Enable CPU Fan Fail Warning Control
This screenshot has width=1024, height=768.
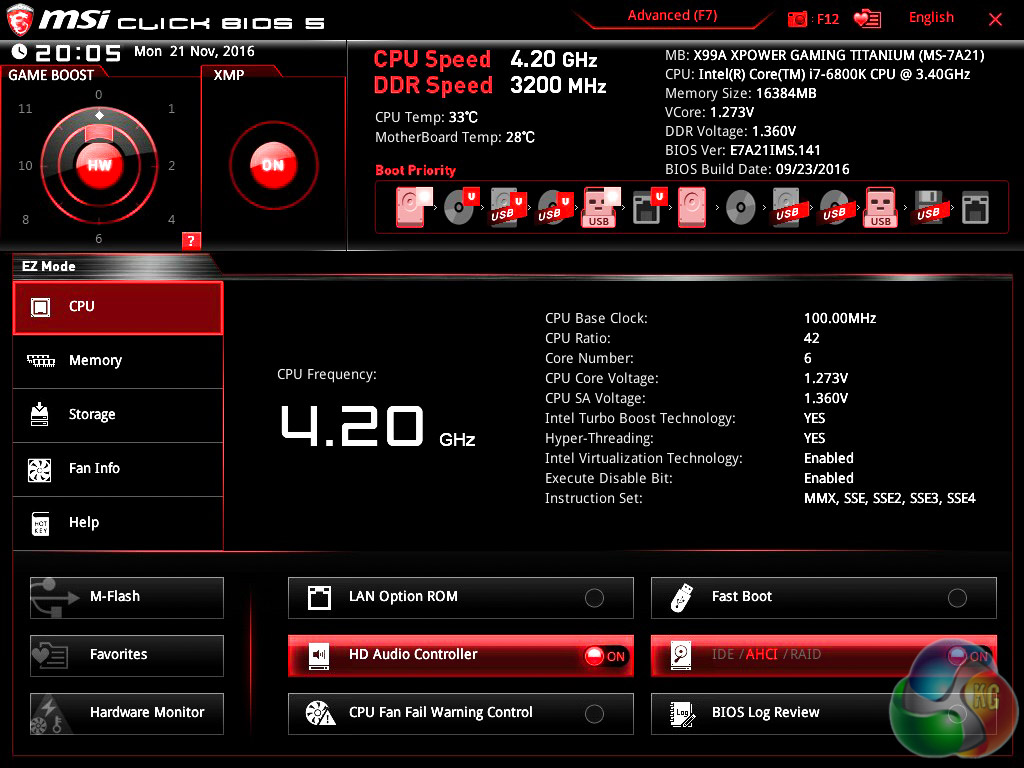(x=594, y=714)
